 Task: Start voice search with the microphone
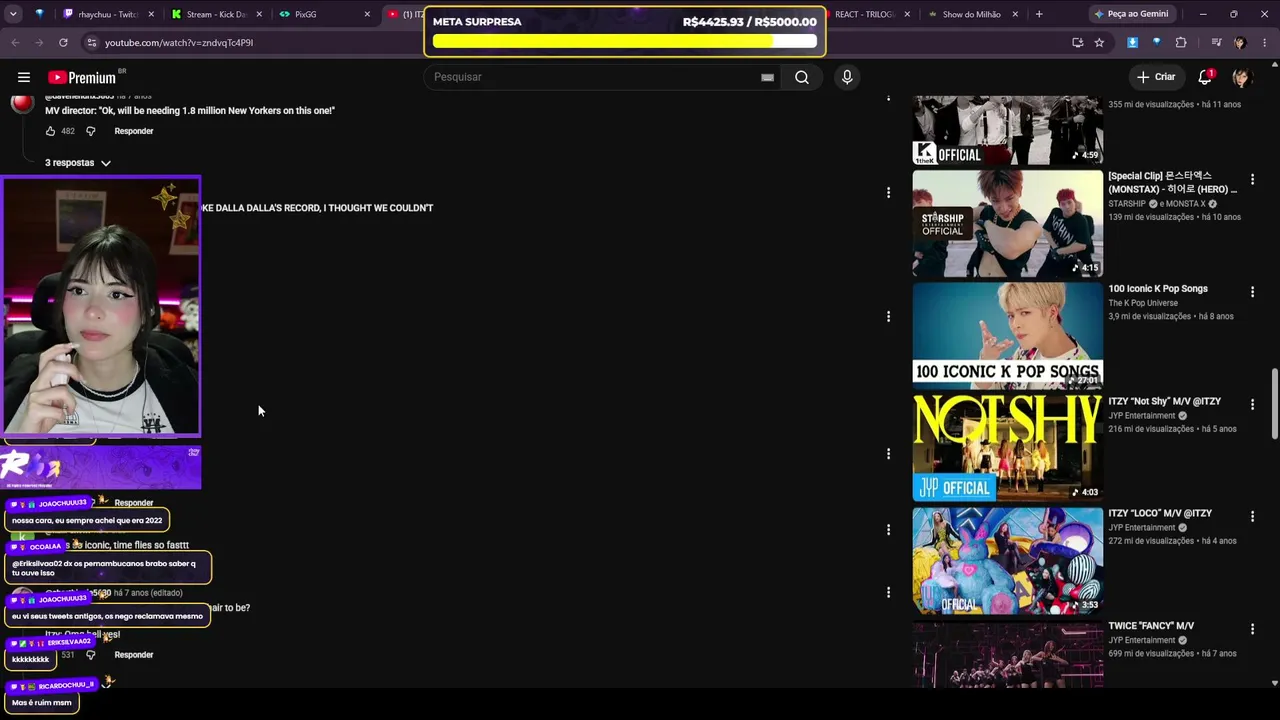click(847, 77)
